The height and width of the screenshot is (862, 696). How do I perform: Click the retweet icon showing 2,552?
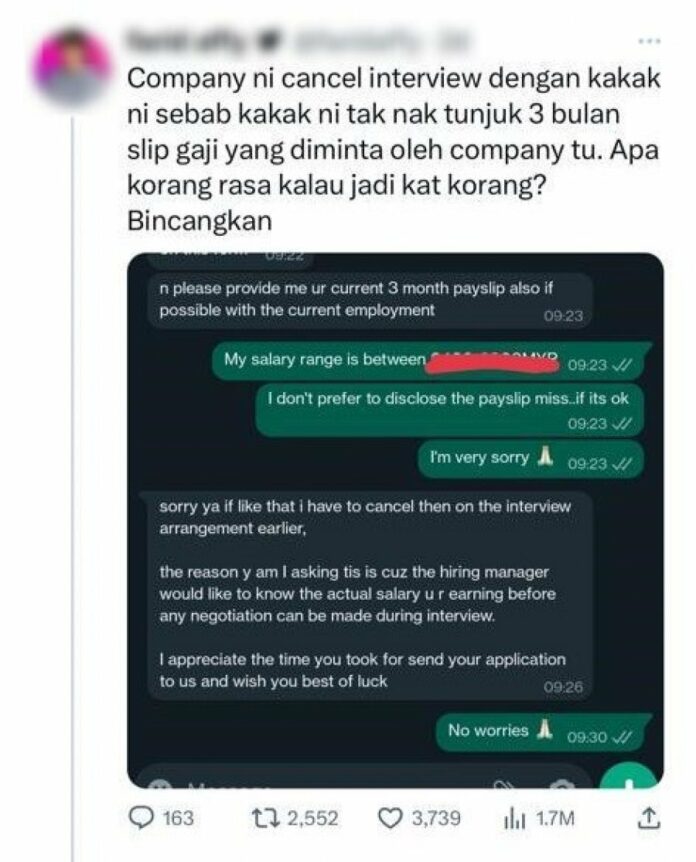(x=265, y=818)
